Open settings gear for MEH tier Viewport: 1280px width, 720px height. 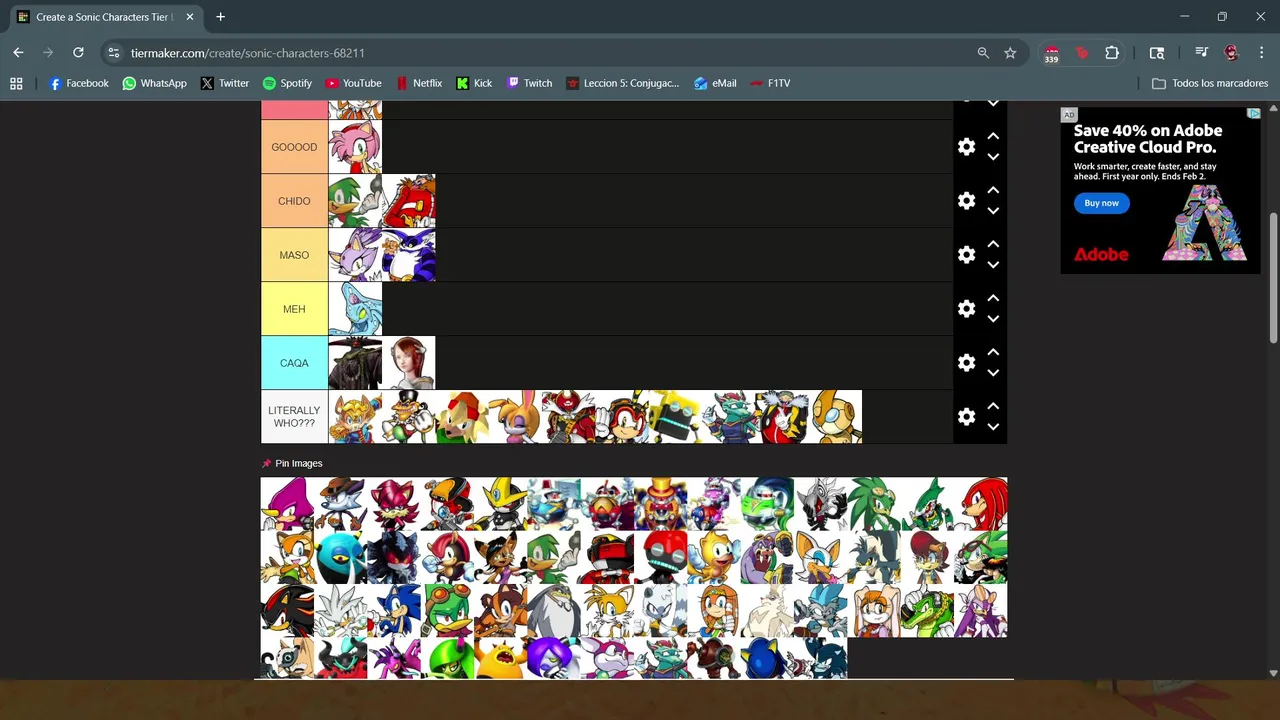coord(966,309)
